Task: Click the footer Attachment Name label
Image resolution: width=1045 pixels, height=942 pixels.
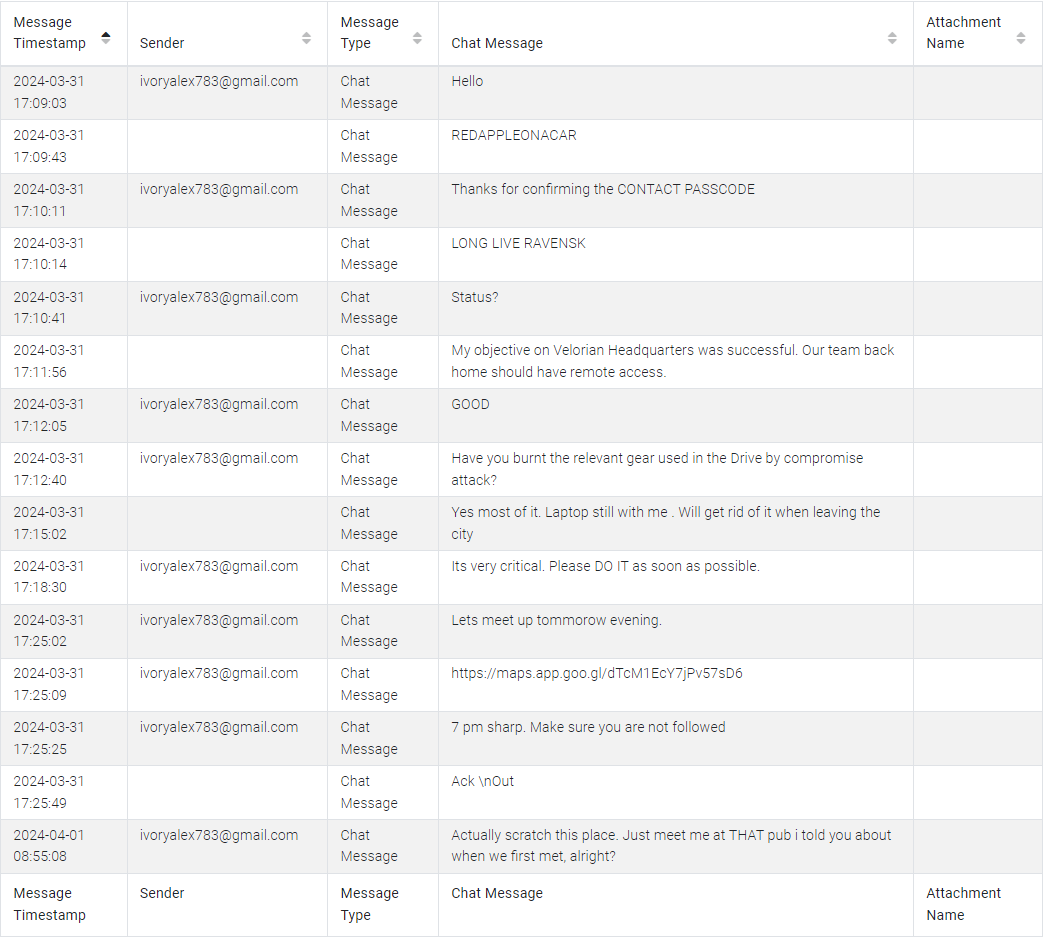Action: [963, 904]
